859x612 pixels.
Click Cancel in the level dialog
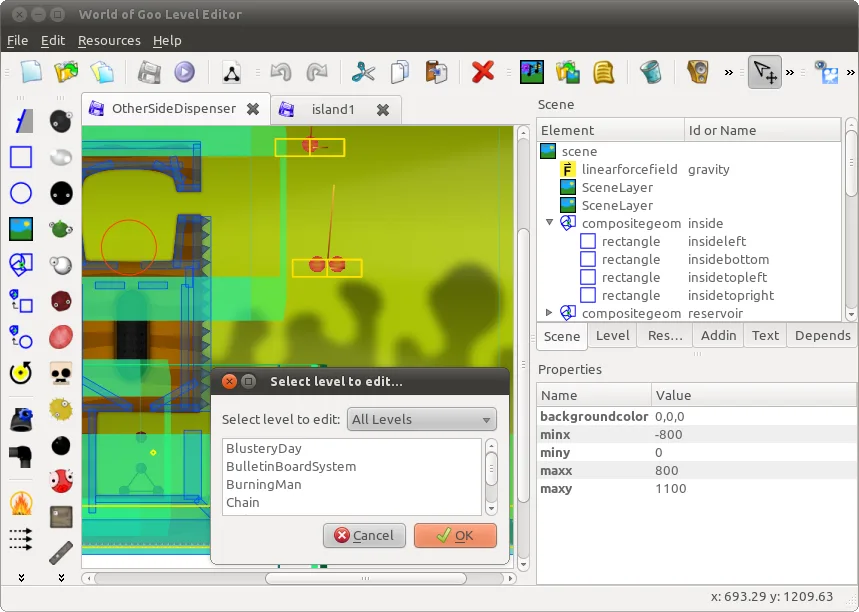(364, 535)
